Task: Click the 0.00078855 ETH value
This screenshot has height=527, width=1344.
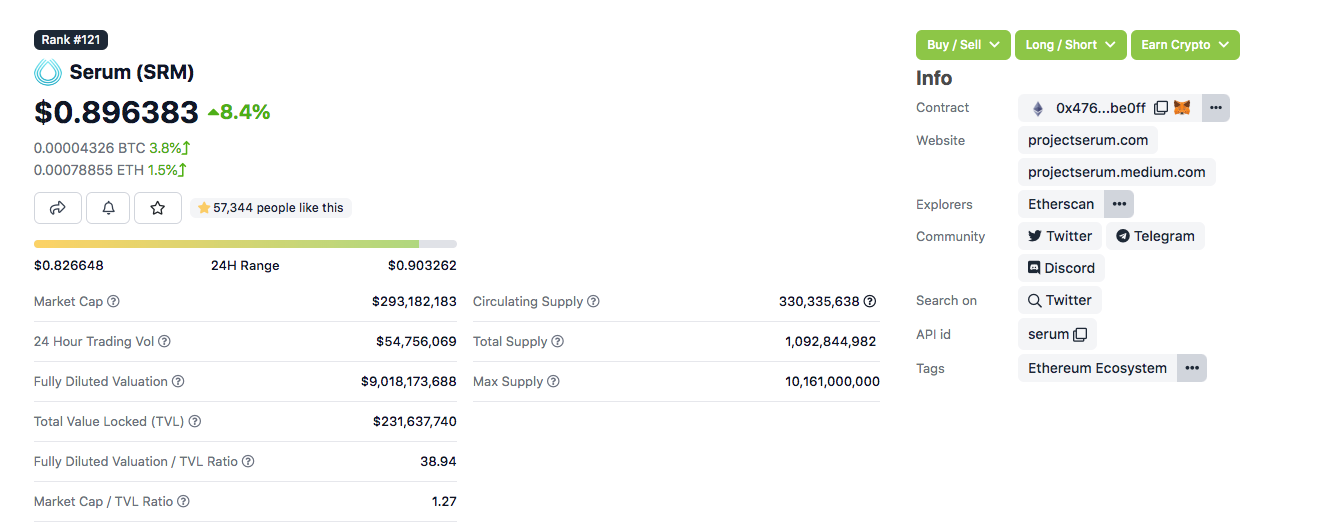Action: point(89,170)
